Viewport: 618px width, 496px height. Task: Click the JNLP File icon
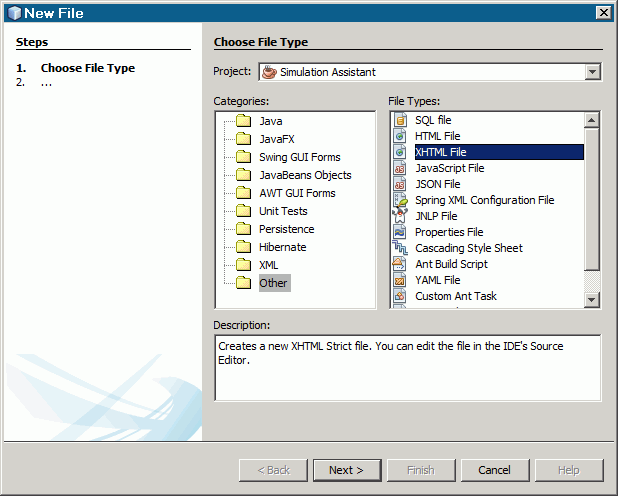[400, 216]
